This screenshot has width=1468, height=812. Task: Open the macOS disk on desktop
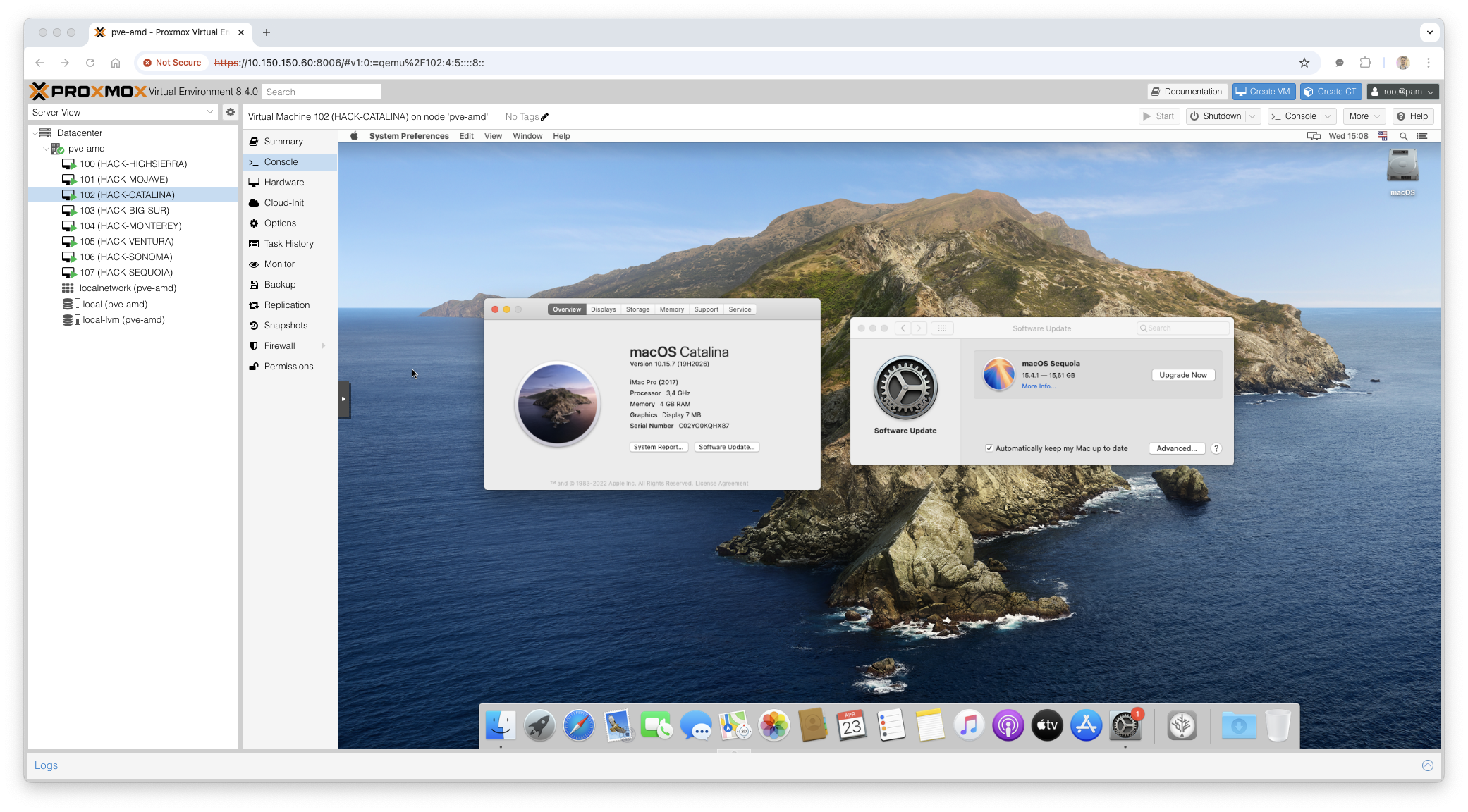coord(1402,167)
